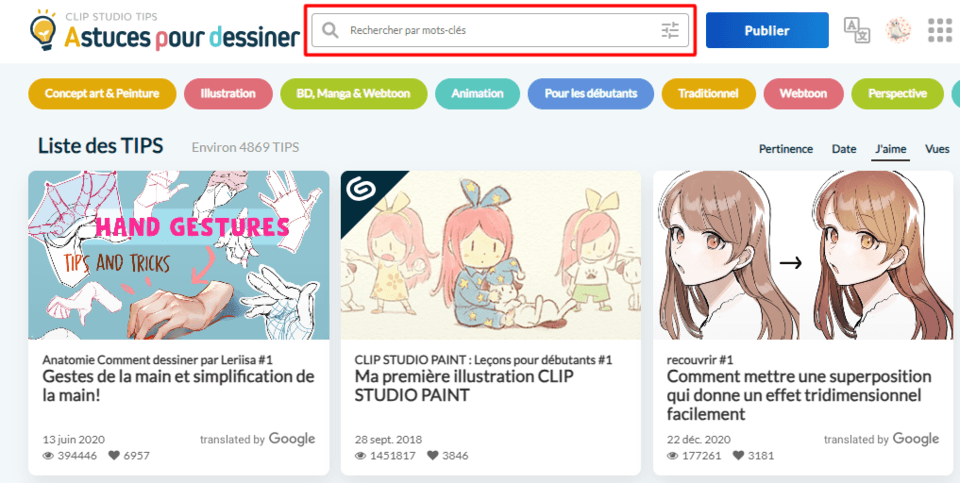Sort the list by Date
Image resolution: width=960 pixels, height=483 pixels.
click(x=844, y=149)
